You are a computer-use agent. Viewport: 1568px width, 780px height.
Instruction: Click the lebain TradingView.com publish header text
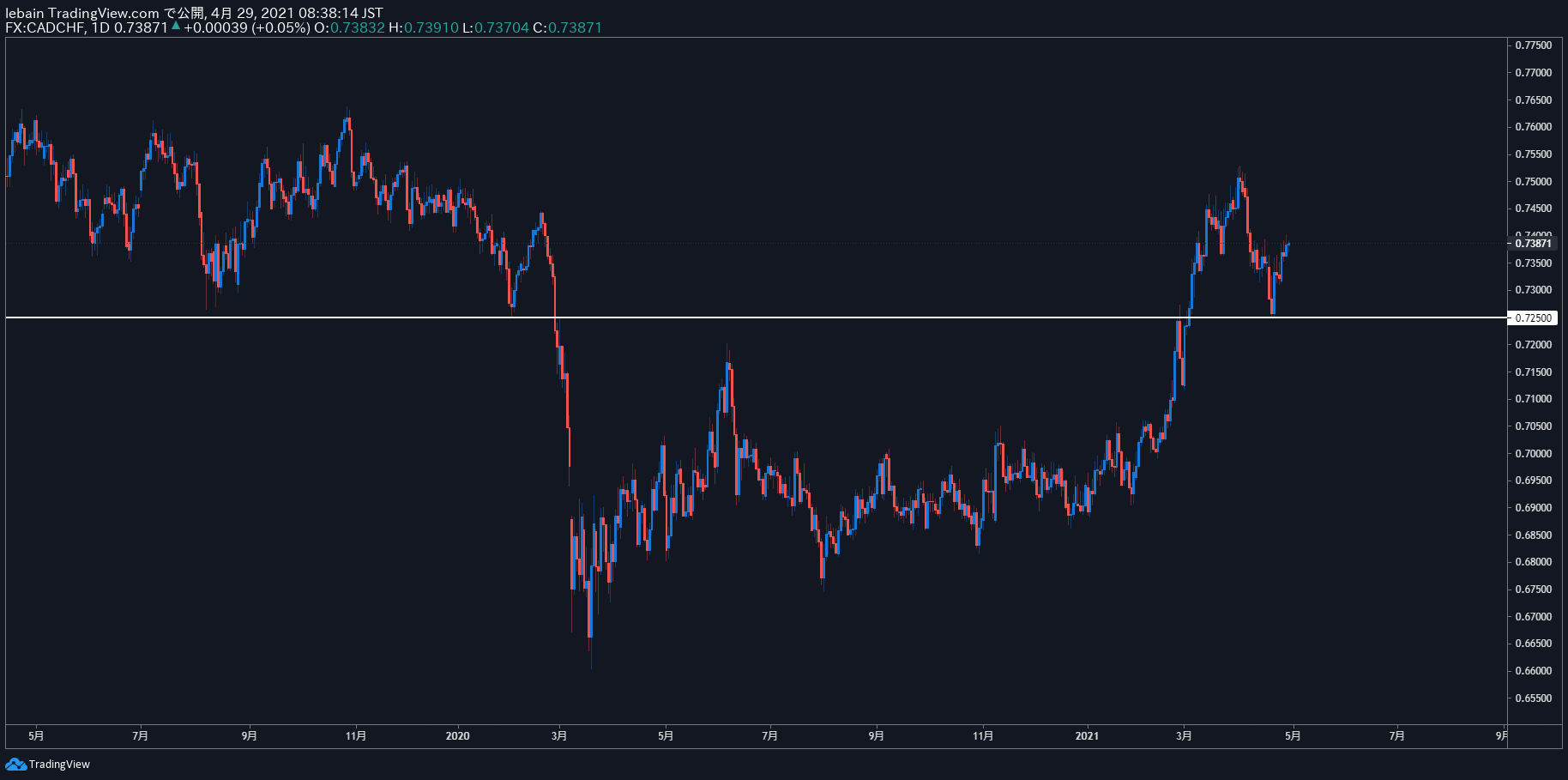pyautogui.click(x=194, y=13)
